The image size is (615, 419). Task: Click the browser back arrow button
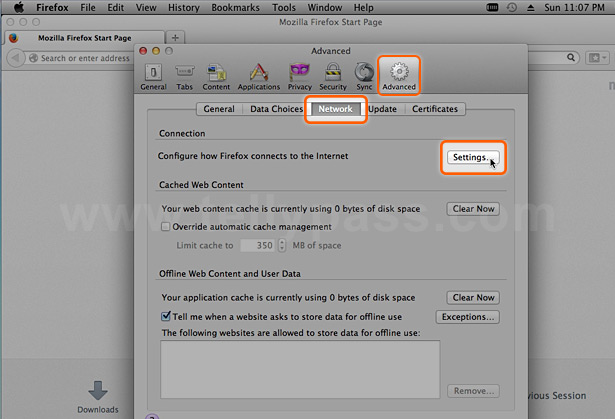(x=16, y=58)
